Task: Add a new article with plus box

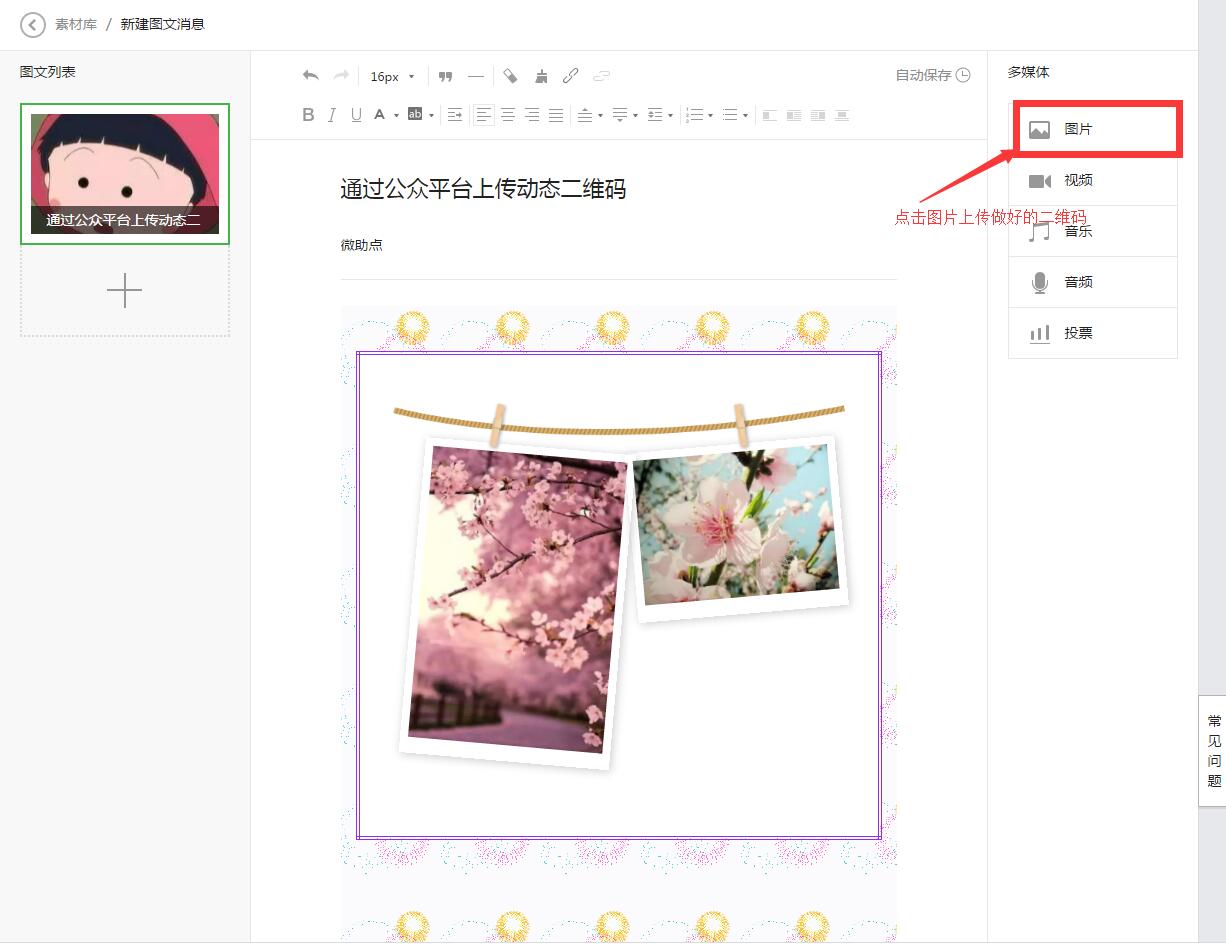Action: (125, 291)
